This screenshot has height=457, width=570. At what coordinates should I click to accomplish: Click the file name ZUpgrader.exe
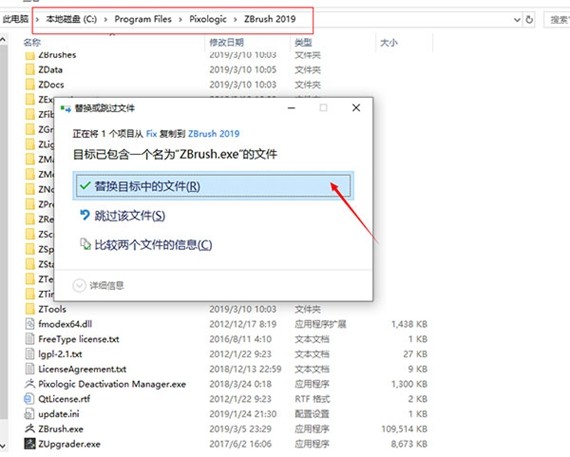[69, 444]
